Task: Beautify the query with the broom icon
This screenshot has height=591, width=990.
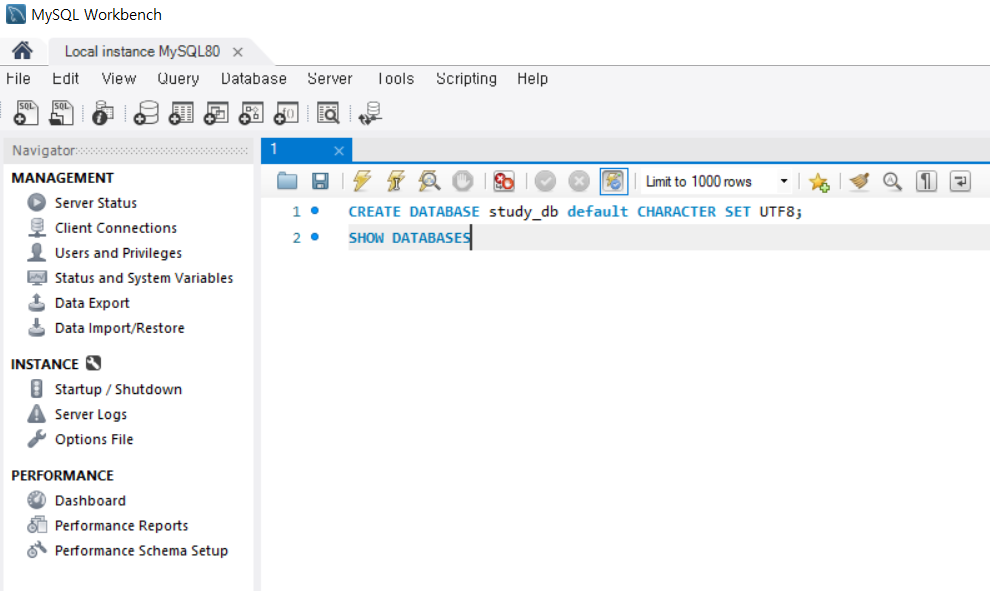Action: pos(859,181)
